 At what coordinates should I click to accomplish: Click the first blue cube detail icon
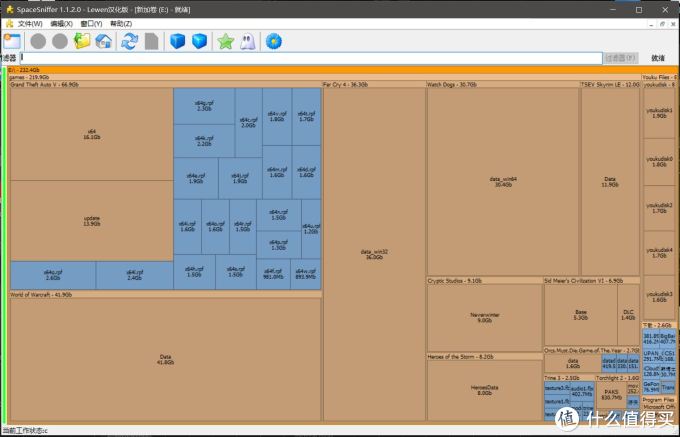point(177,41)
